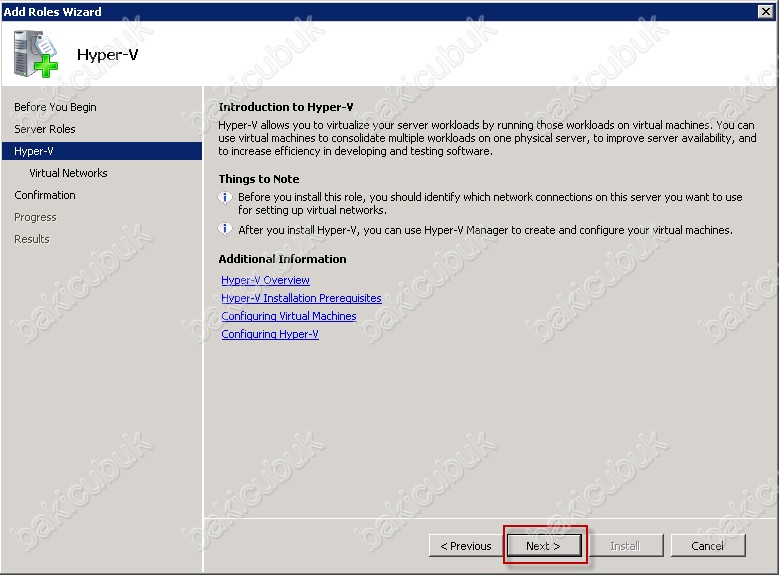Click the Next button
Viewport: 779px width, 576px height.
pyautogui.click(x=544, y=546)
